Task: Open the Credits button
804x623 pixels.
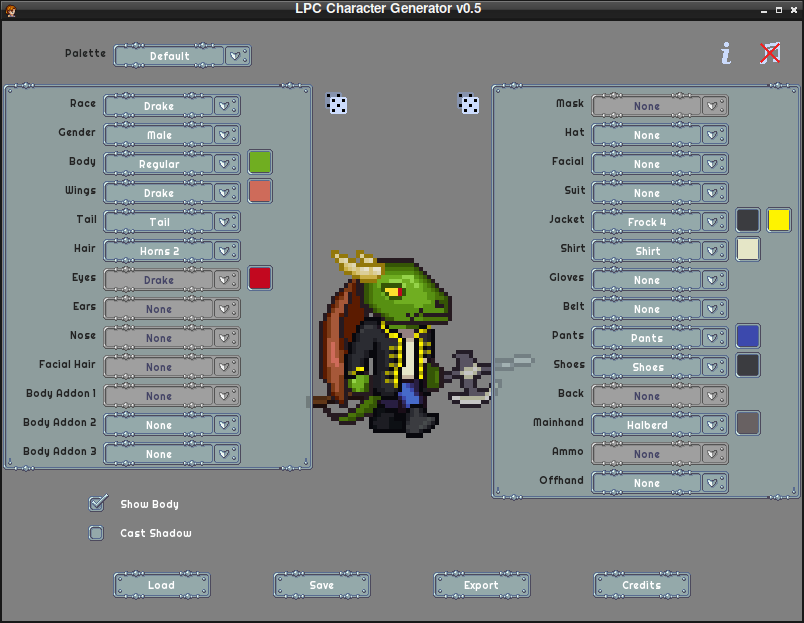Action: pyautogui.click(x=641, y=585)
